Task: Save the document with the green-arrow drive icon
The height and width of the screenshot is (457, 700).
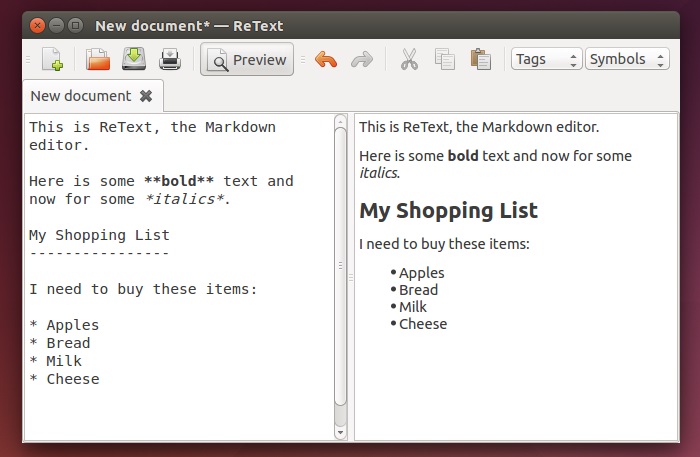Action: tap(134, 59)
